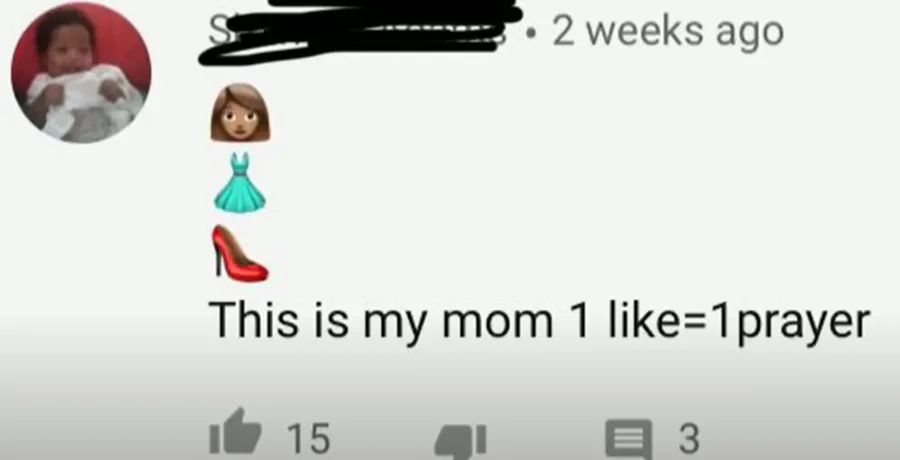Click the first letter of the username
This screenshot has width=900, height=460.
215,33
